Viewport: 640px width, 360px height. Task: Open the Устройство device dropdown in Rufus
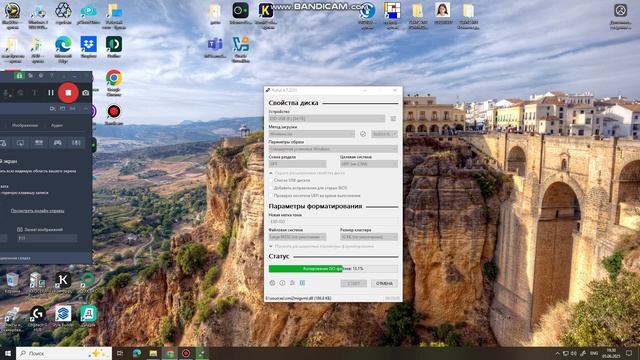pos(327,118)
